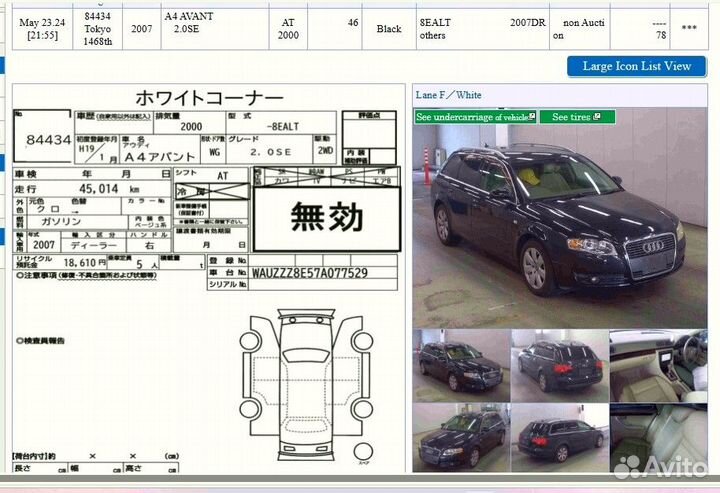This screenshot has width=720, height=493.
Task: Click external-link icon on See tires button
Action: (x=596, y=117)
